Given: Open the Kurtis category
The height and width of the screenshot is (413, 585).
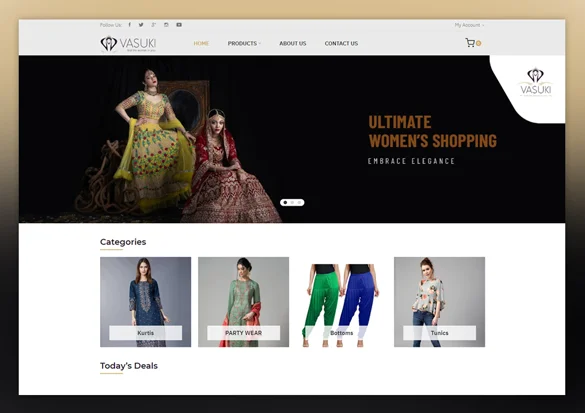Looking at the screenshot, I should [146, 302].
